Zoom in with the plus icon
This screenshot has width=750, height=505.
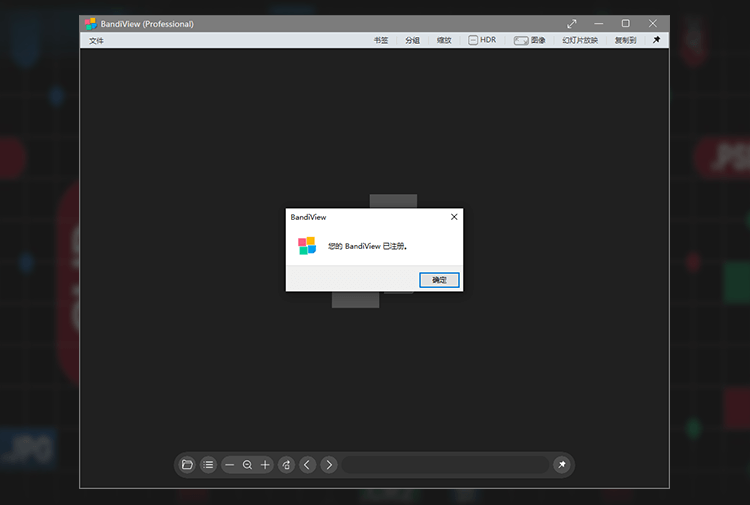(x=265, y=465)
